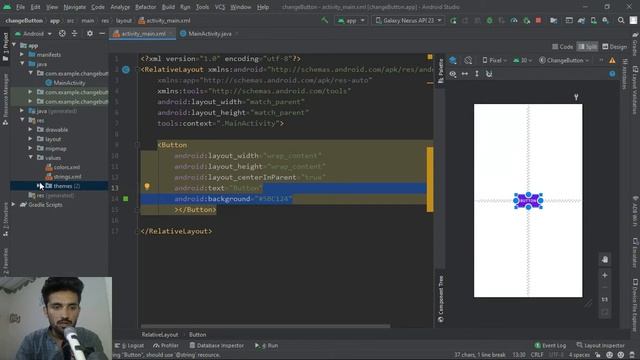Run the app with green play icon
The width and height of the screenshot is (640, 360).
coord(453,20)
